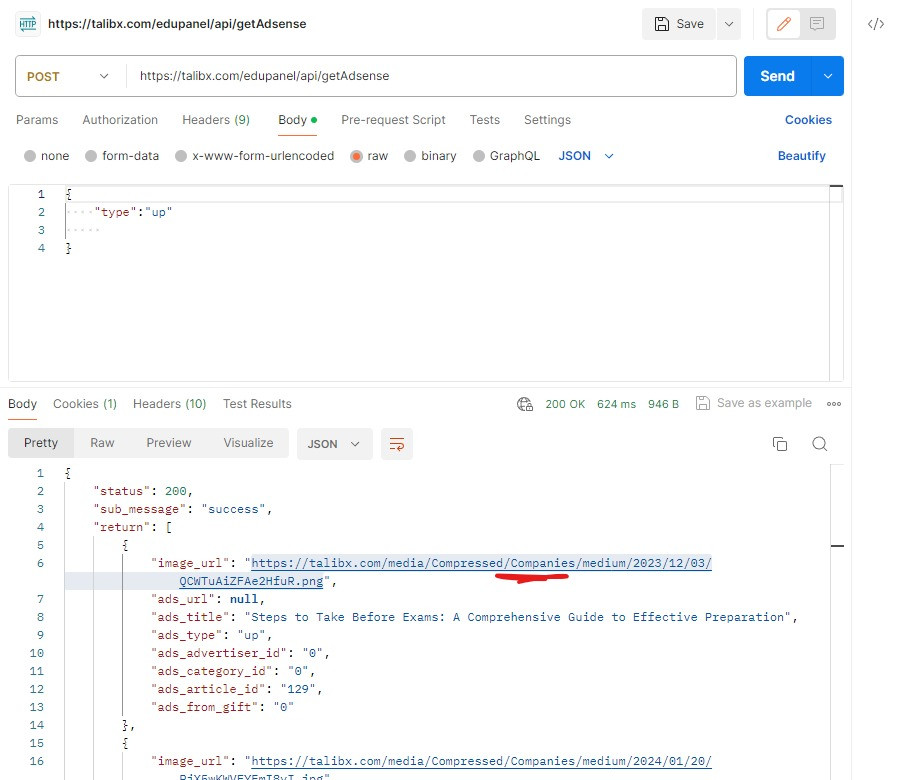Click the "ads_url": null line
900x780 pixels.
click(208, 599)
